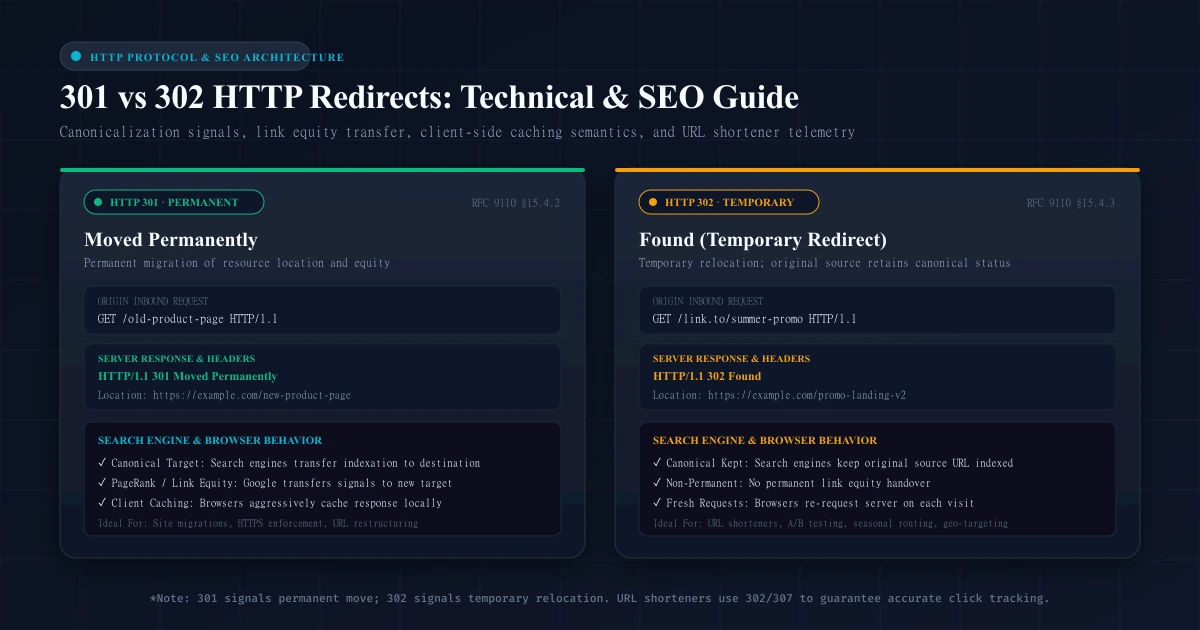Click 'Ideal For: URL shorteners' line

tap(831, 523)
